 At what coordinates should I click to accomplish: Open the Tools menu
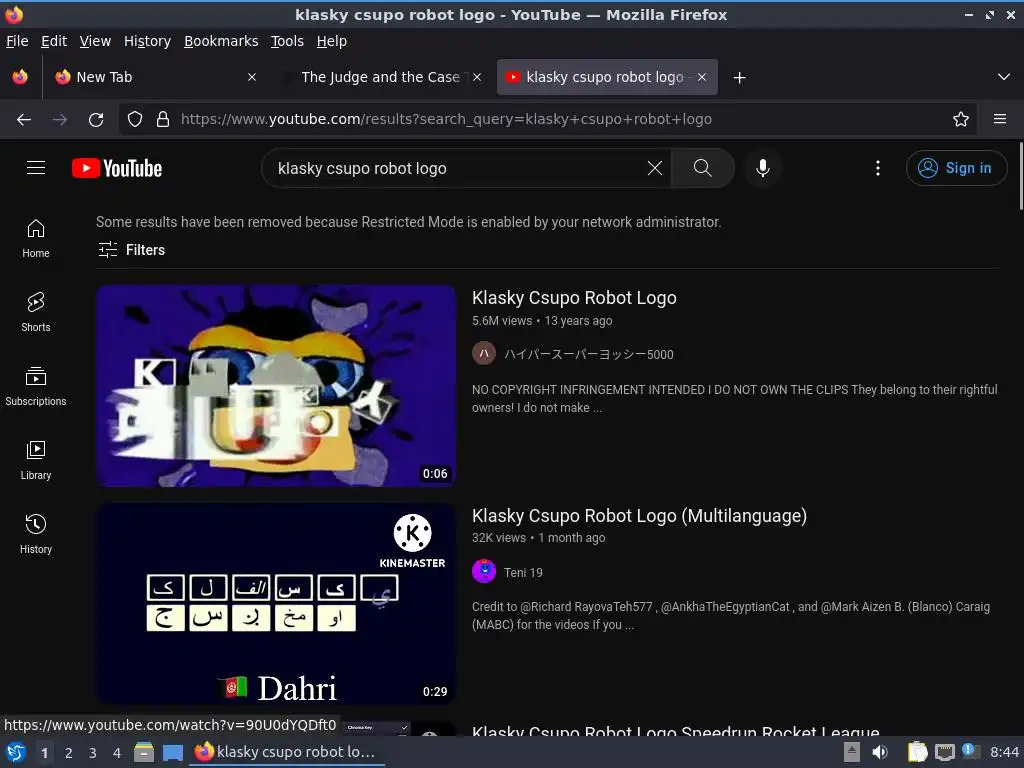coord(287,41)
